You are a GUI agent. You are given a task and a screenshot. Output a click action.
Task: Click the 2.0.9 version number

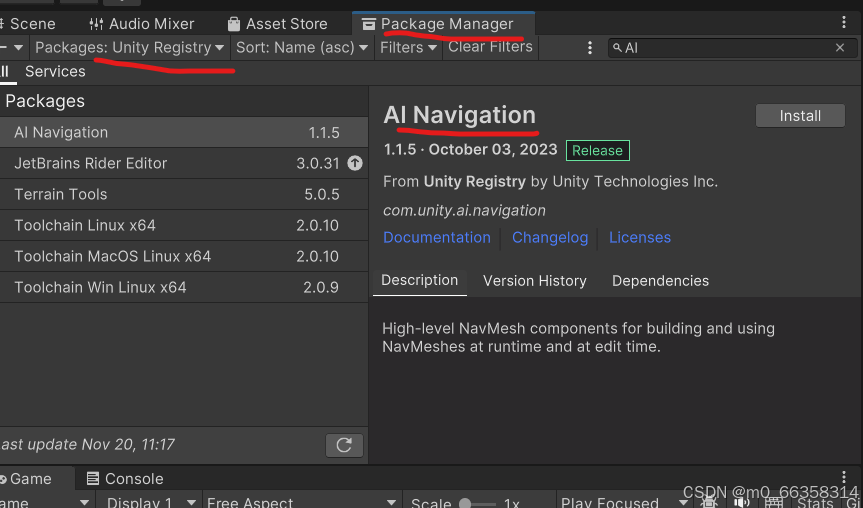(x=321, y=287)
